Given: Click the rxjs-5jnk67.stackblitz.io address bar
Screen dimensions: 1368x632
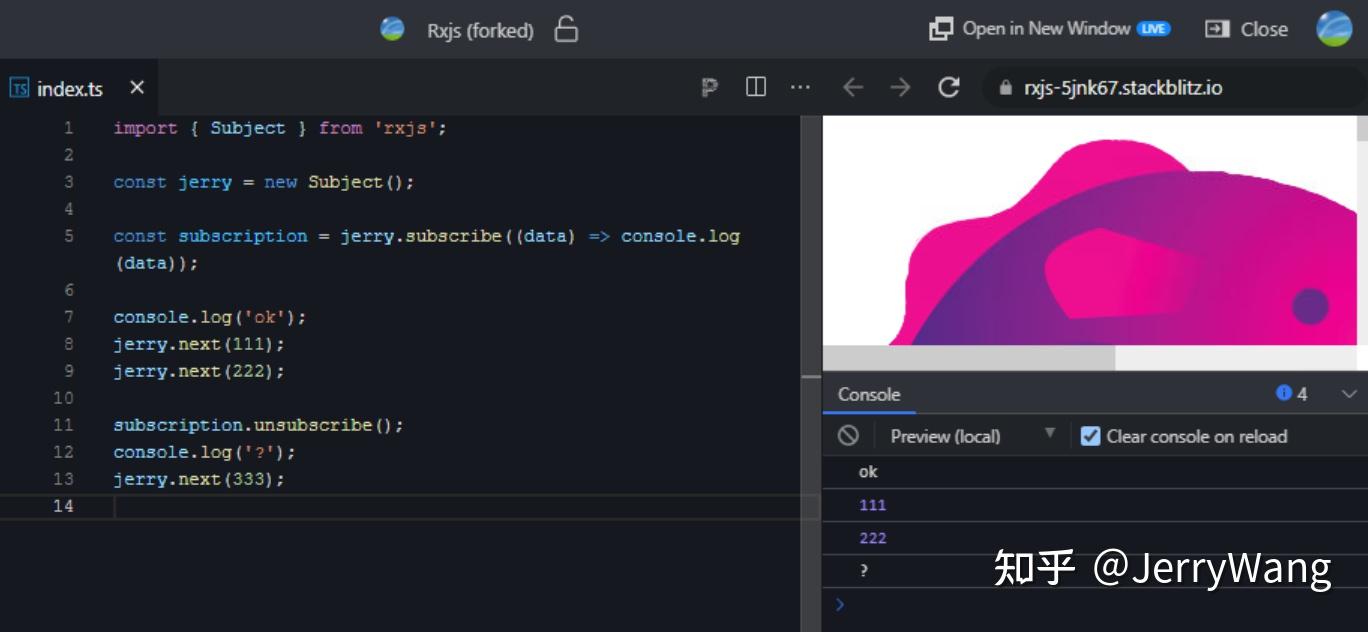Looking at the screenshot, I should click(x=1174, y=87).
